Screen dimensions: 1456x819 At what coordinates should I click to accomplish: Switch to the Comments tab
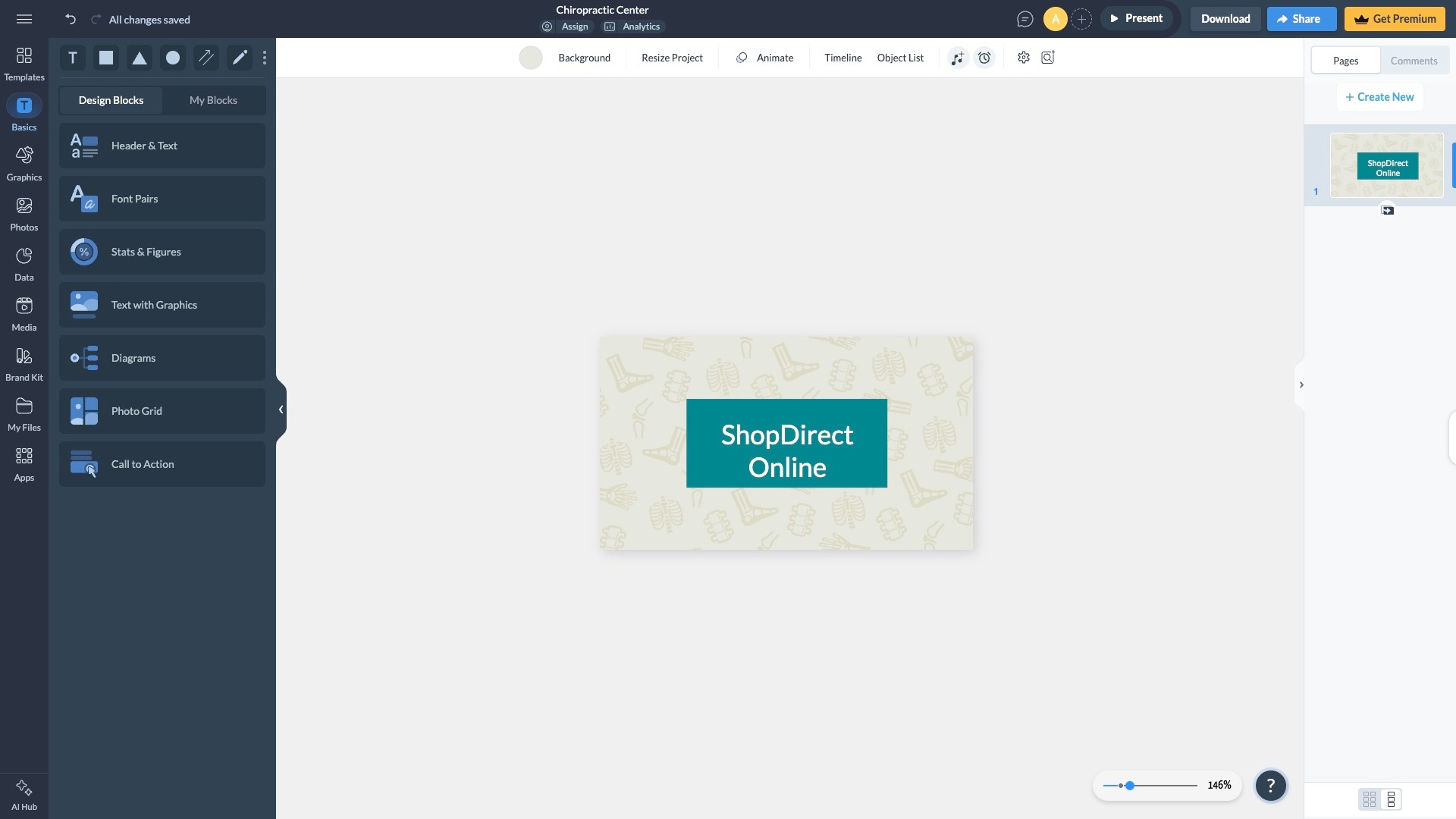[x=1414, y=61]
